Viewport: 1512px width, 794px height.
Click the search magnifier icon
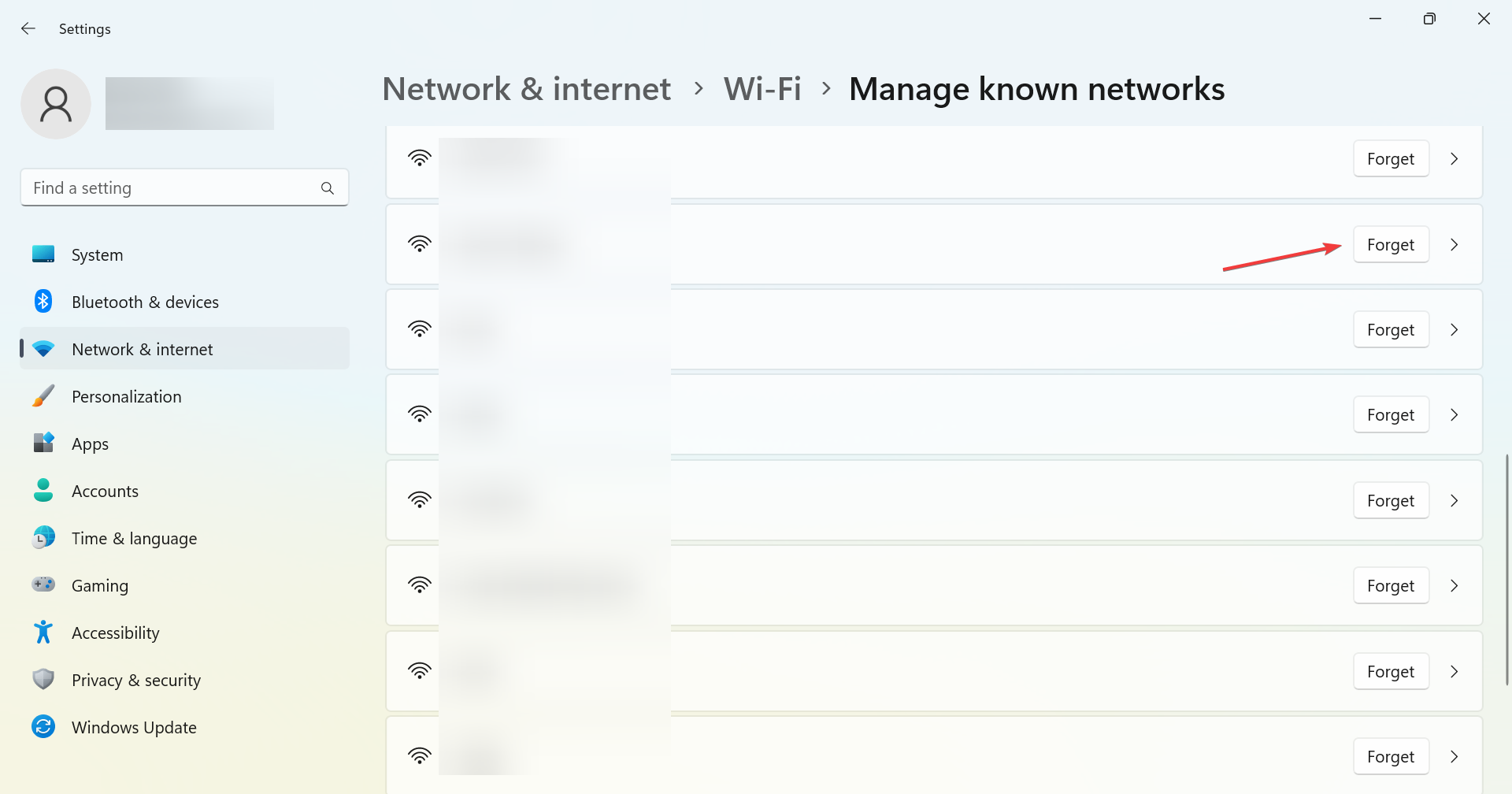328,188
